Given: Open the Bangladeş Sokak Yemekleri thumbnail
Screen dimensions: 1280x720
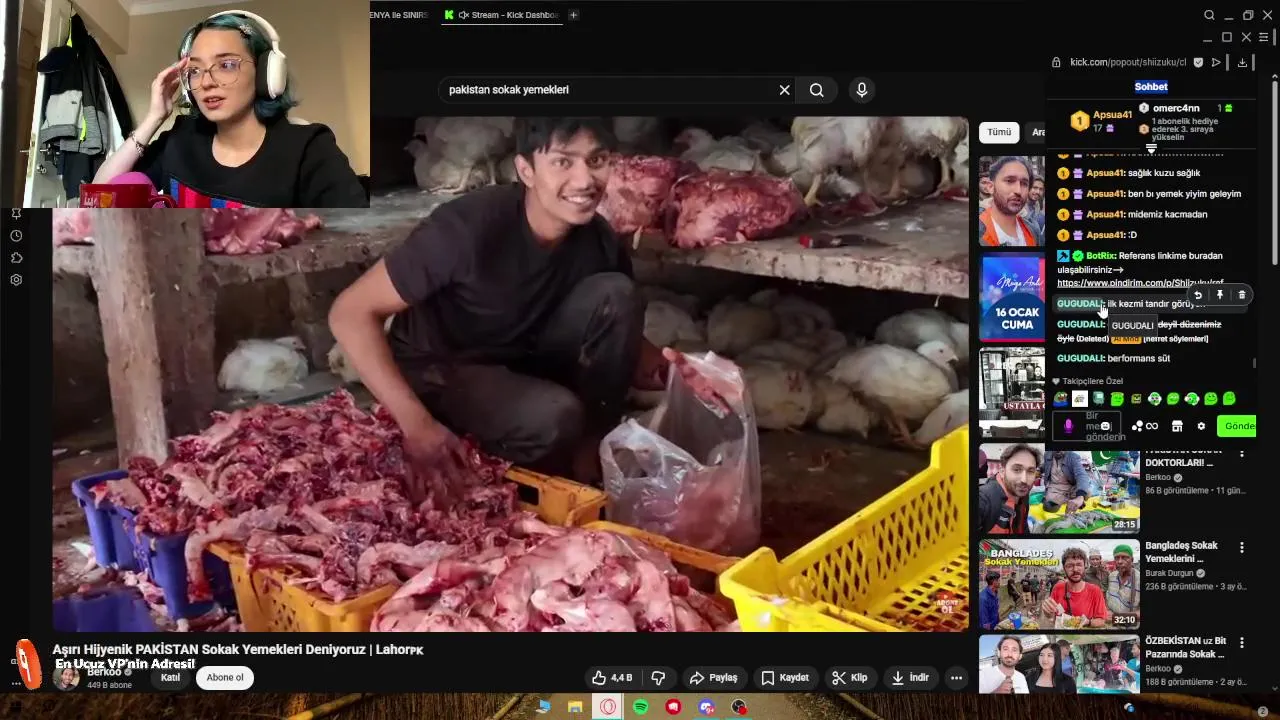Looking at the screenshot, I should pos(1059,584).
